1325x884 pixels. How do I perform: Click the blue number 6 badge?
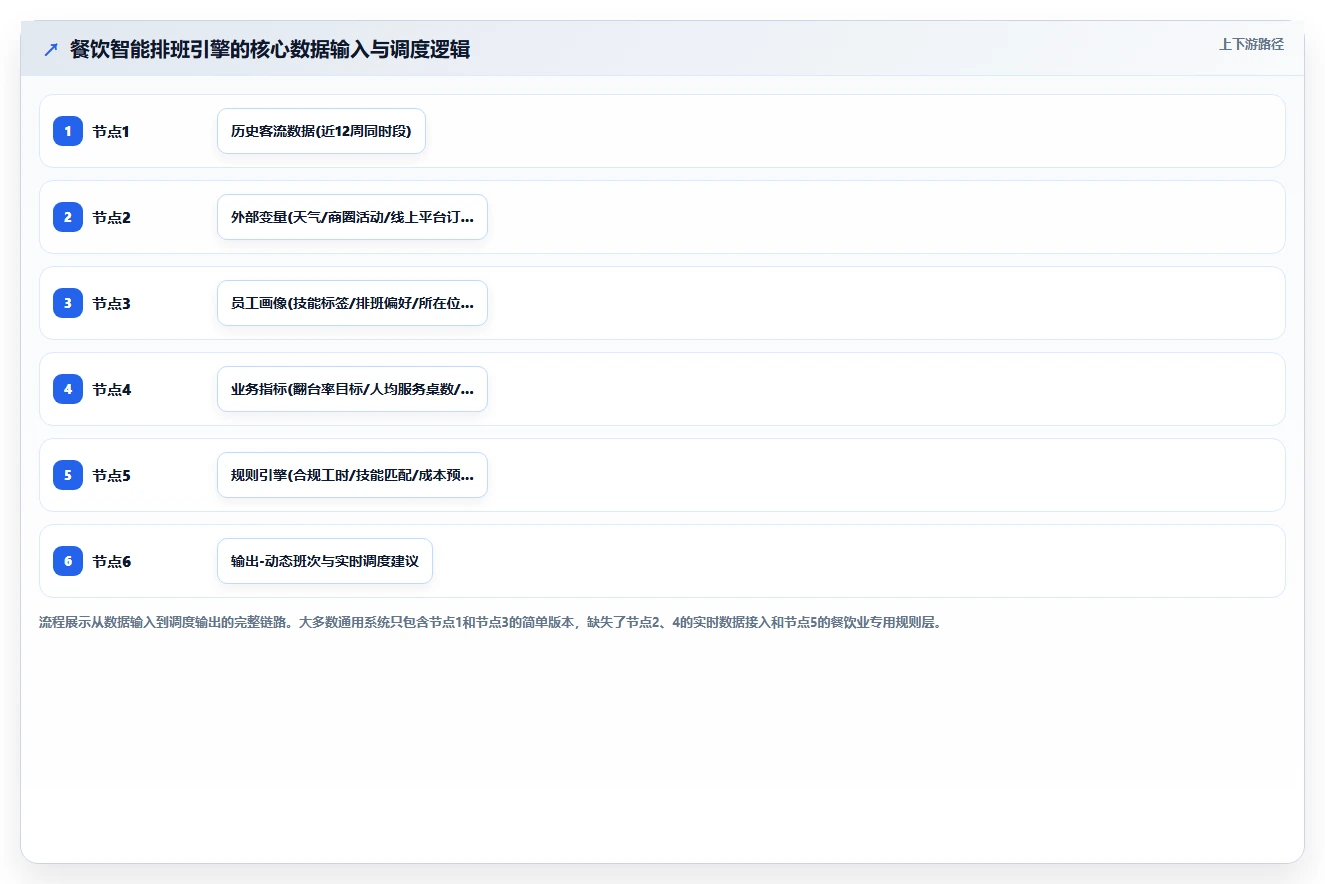[68, 561]
